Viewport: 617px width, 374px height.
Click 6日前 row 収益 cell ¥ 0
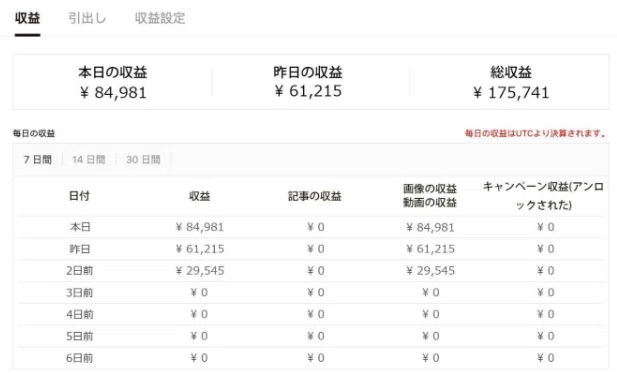pos(199,358)
